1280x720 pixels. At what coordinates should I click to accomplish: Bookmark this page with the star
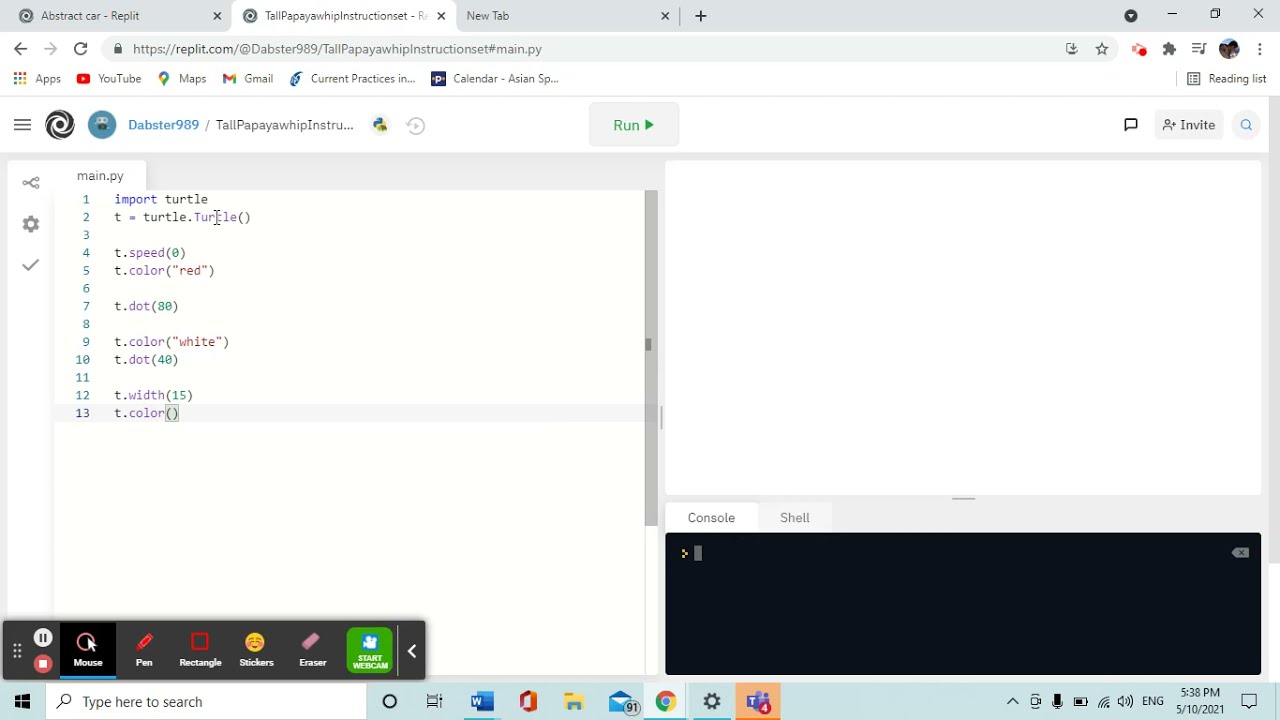point(1102,49)
